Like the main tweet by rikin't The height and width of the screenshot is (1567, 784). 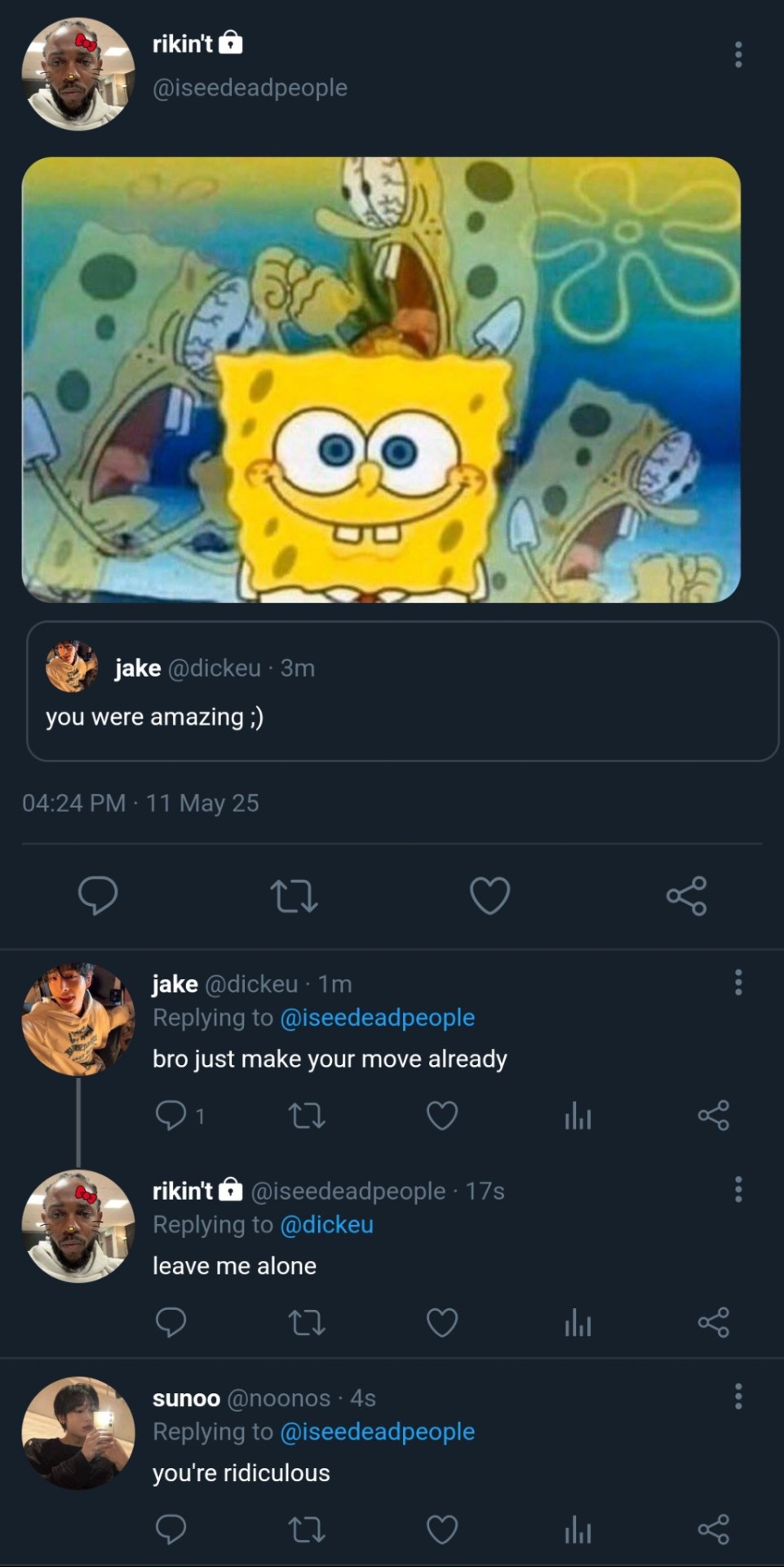coord(489,895)
